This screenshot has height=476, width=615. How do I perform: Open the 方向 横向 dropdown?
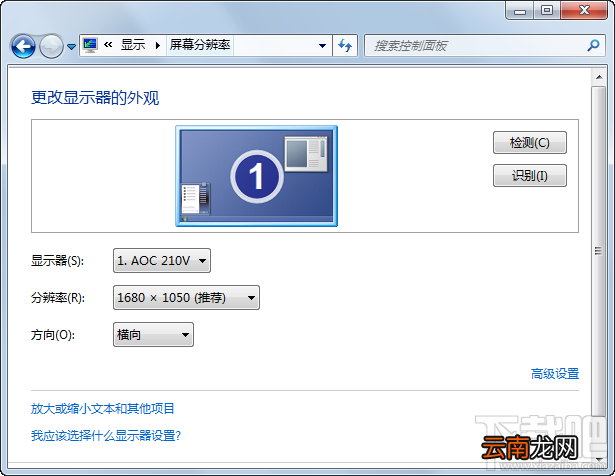pyautogui.click(x=153, y=335)
